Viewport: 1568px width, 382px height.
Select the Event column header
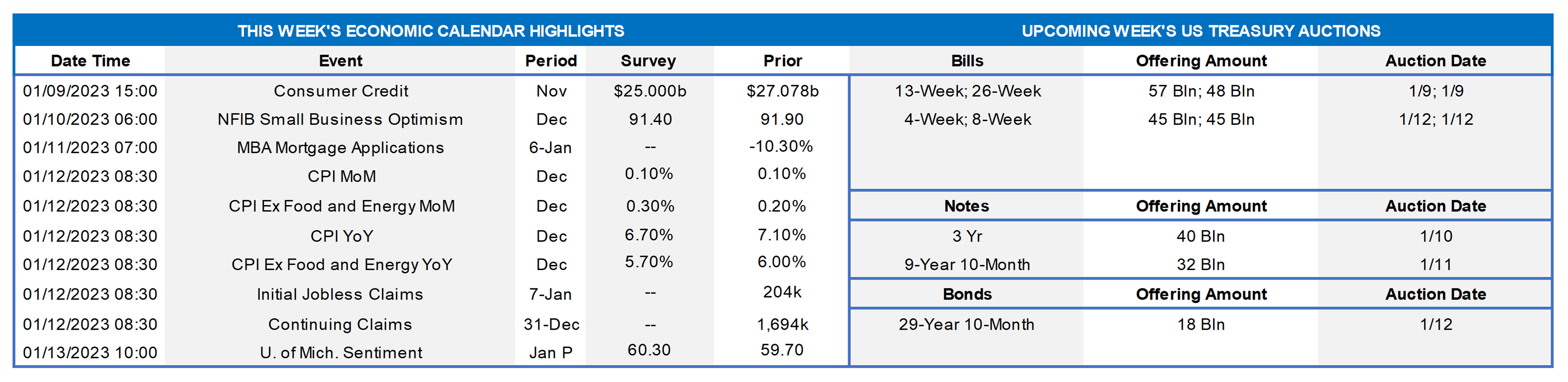(x=340, y=61)
